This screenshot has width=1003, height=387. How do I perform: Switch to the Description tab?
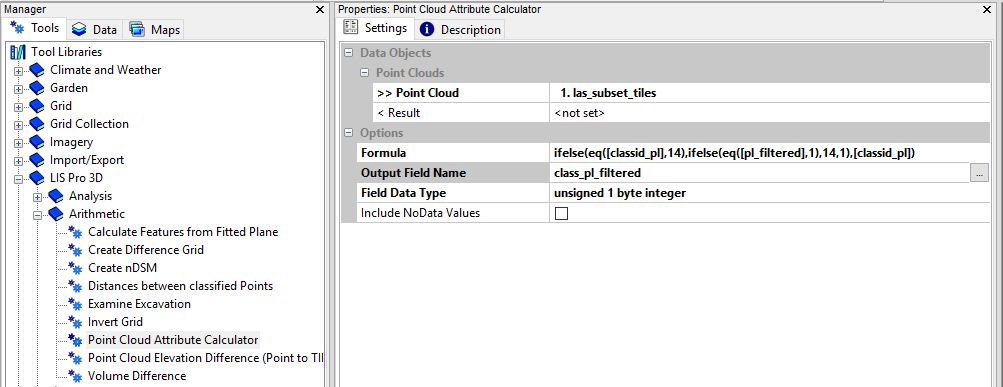pos(460,29)
